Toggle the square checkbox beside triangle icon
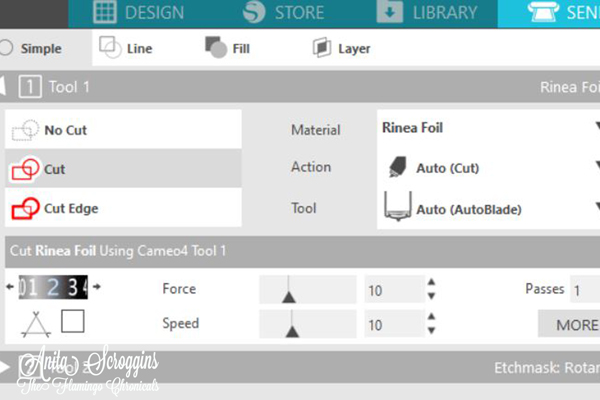 (x=73, y=321)
